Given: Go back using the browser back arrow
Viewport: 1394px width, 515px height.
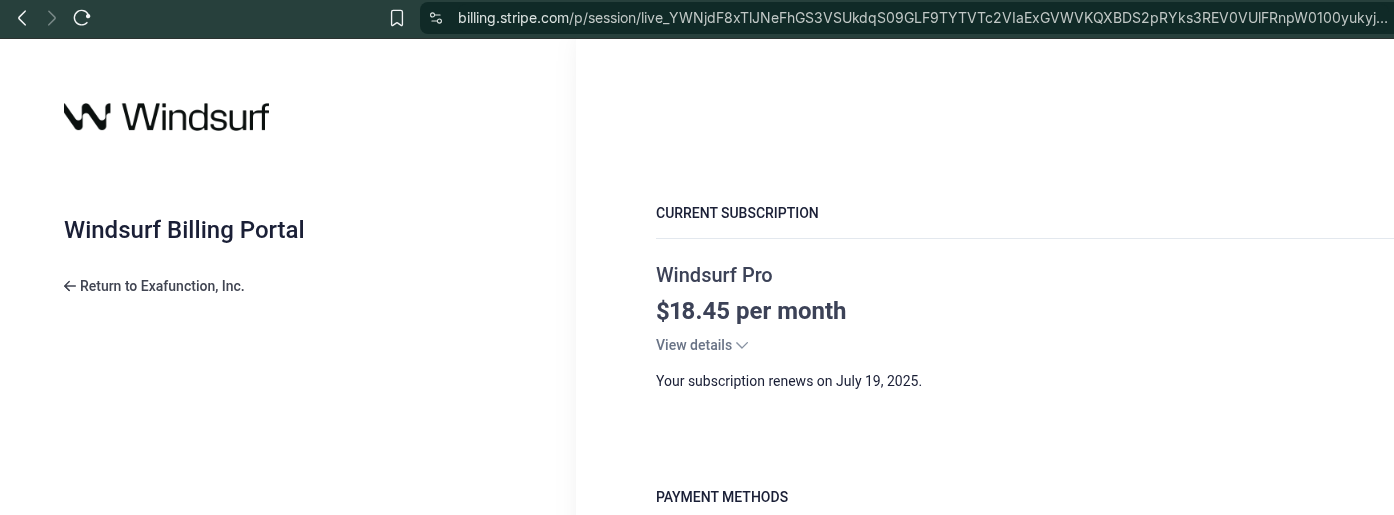Looking at the screenshot, I should [22, 18].
